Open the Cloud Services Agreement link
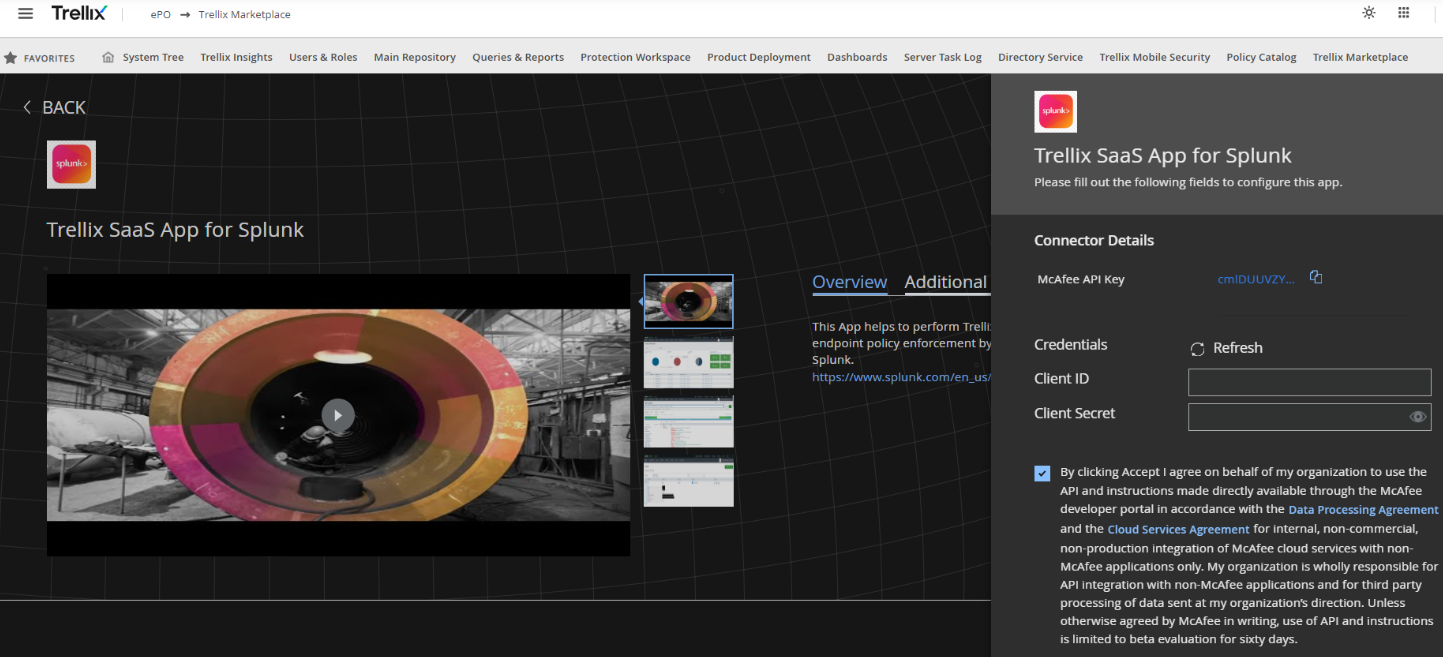1443x657 pixels. tap(1178, 529)
